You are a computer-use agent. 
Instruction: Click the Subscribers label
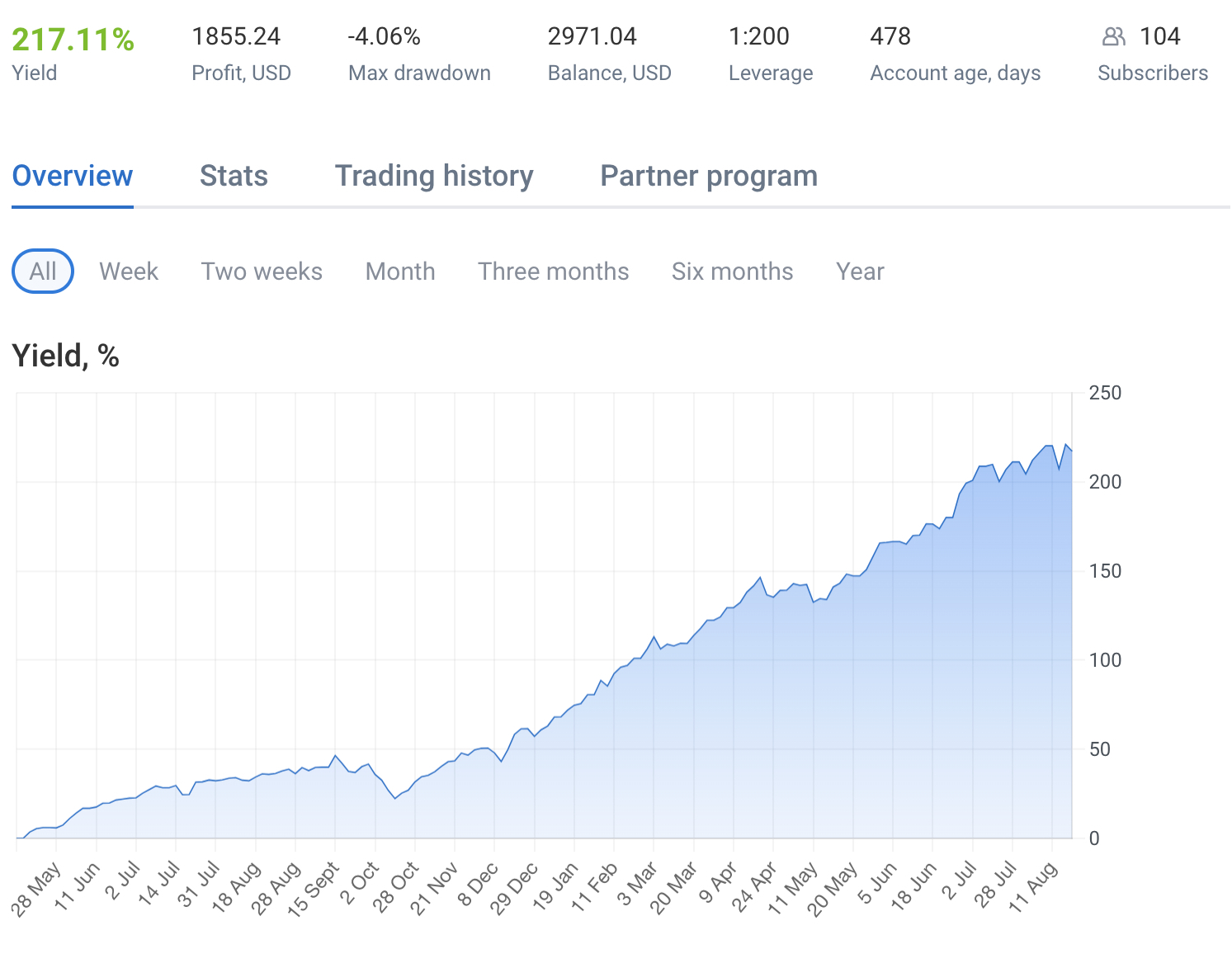click(1153, 73)
